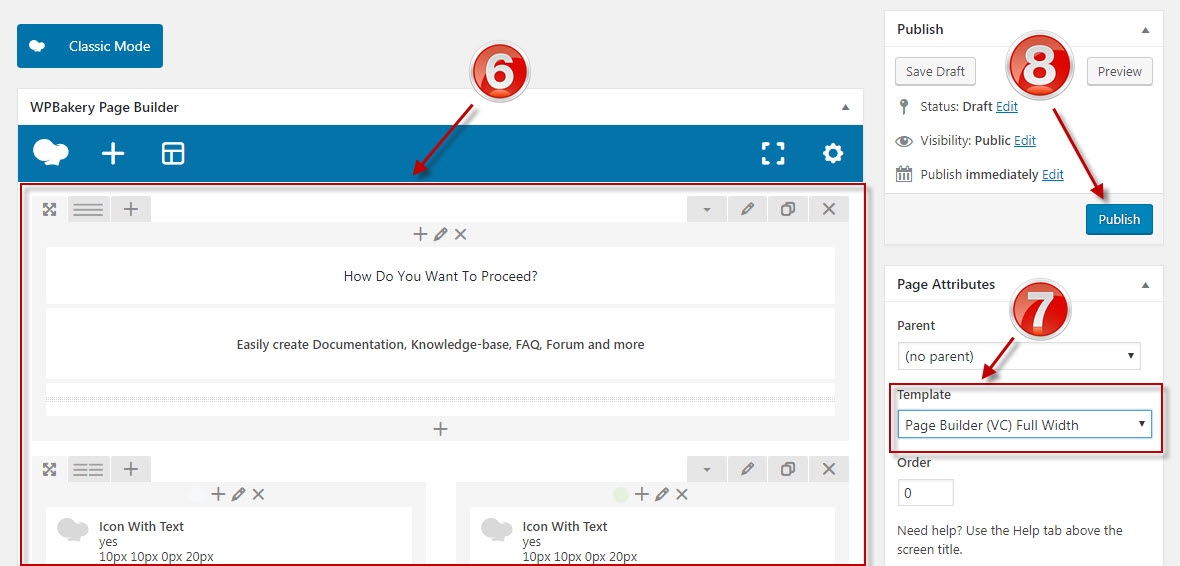1180x566 pixels.
Task: Open the Parent page dropdown
Action: (x=1018, y=355)
